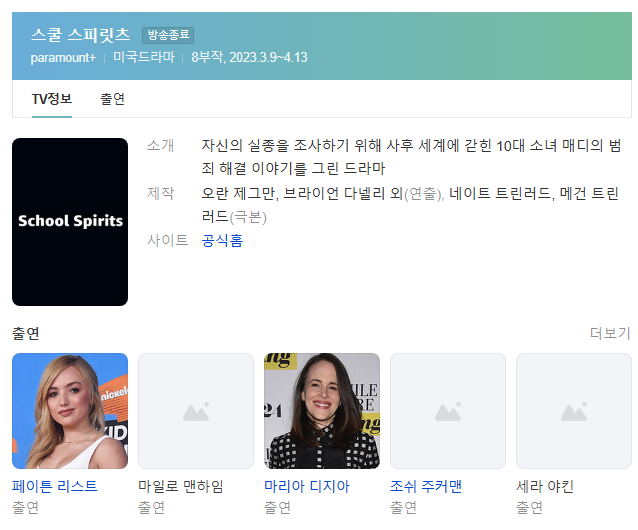This screenshot has width=638, height=530.
Task: Click the 세라 야킨 placeholder image icon
Action: [x=574, y=411]
